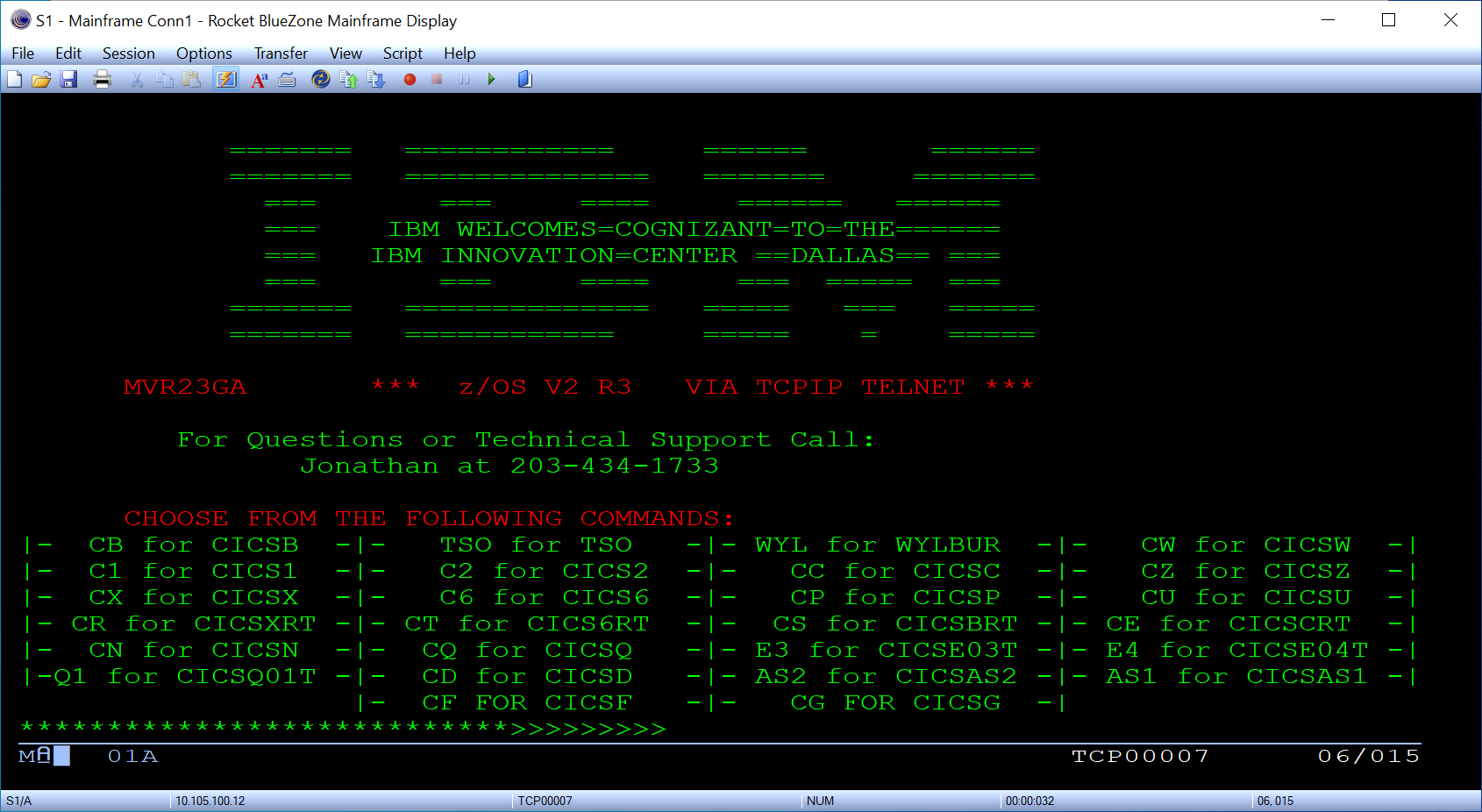Click the E3 for CICSE03T entry
Screen dimensions: 1482x812
pos(887,651)
